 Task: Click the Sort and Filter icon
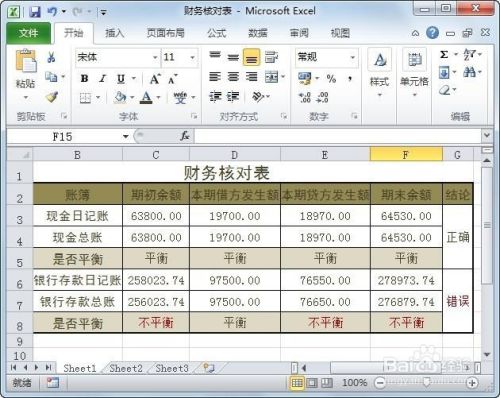click(x=469, y=54)
